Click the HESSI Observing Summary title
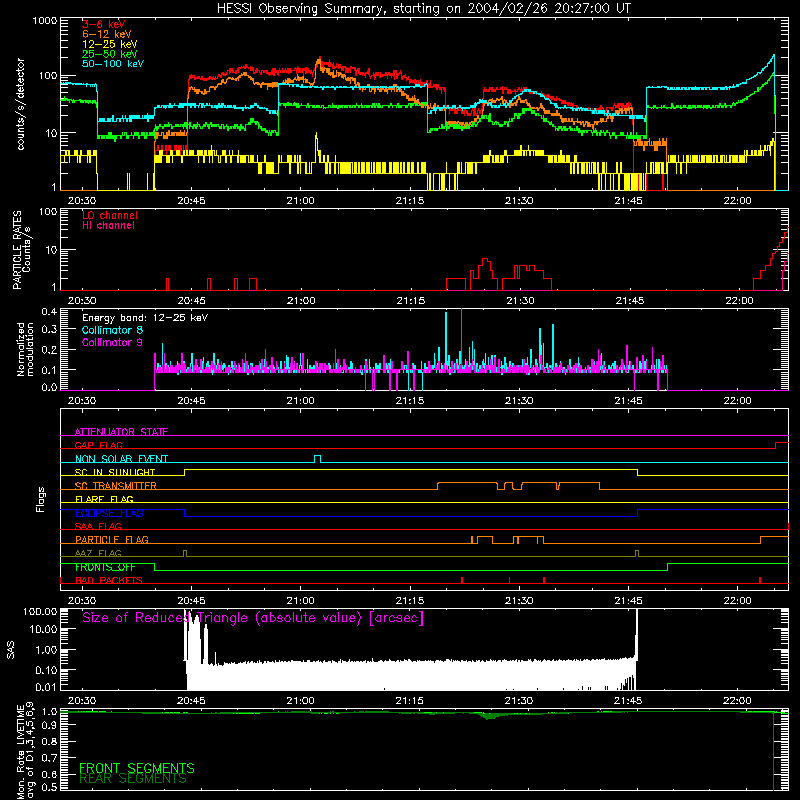The height and width of the screenshot is (800, 800). [423, 8]
